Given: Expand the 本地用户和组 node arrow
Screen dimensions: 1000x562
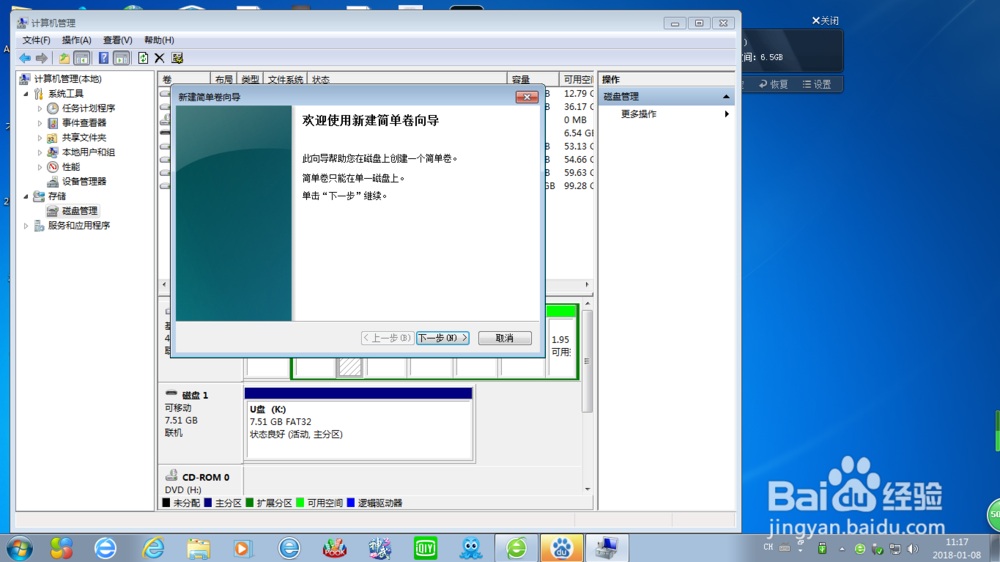Looking at the screenshot, I should [x=40, y=152].
